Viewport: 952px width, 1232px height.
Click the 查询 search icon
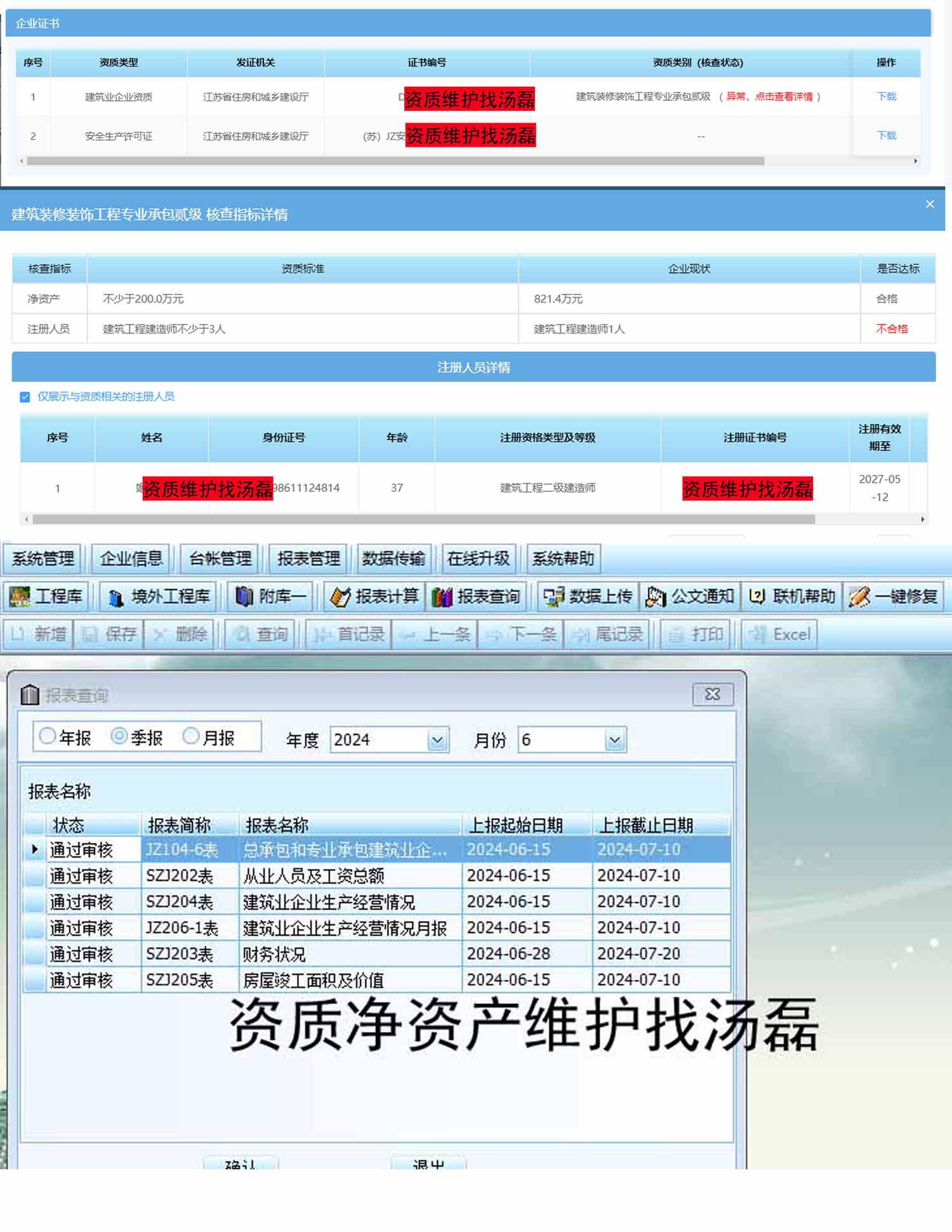point(260,634)
